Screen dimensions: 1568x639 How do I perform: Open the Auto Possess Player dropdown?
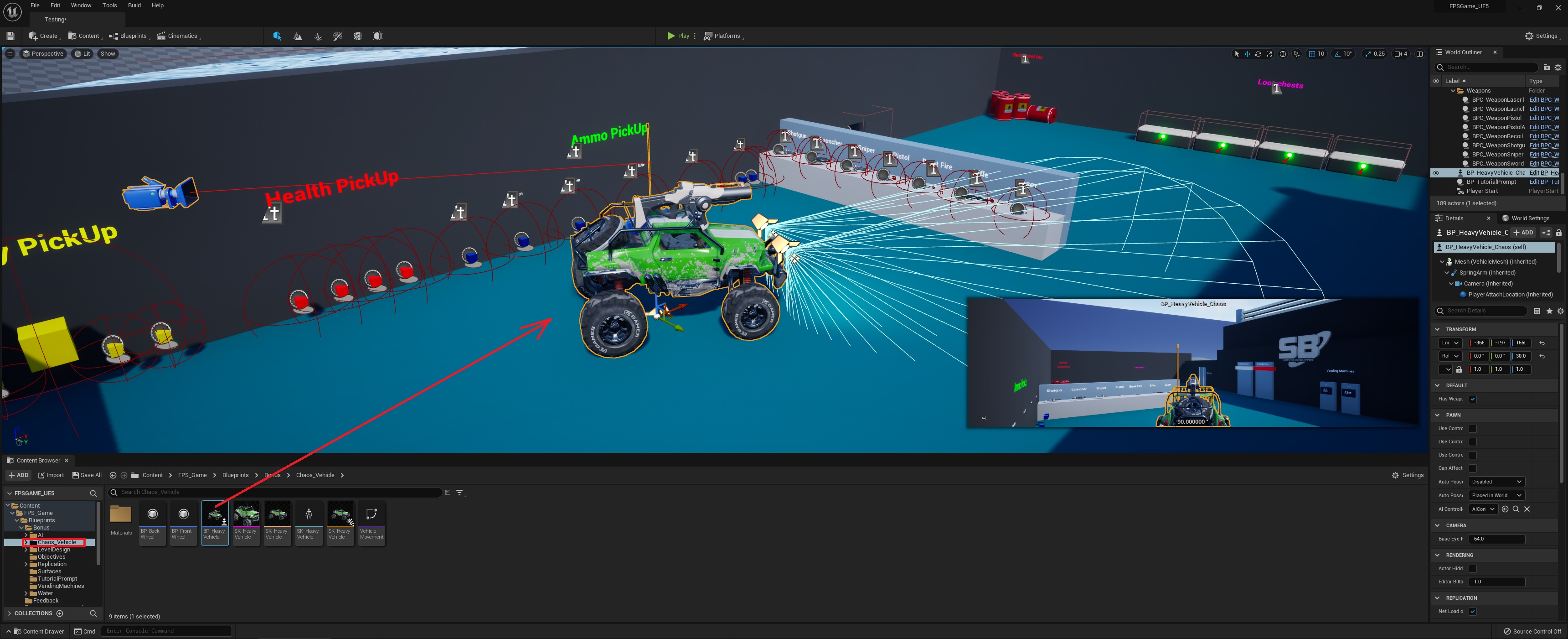pos(1496,482)
